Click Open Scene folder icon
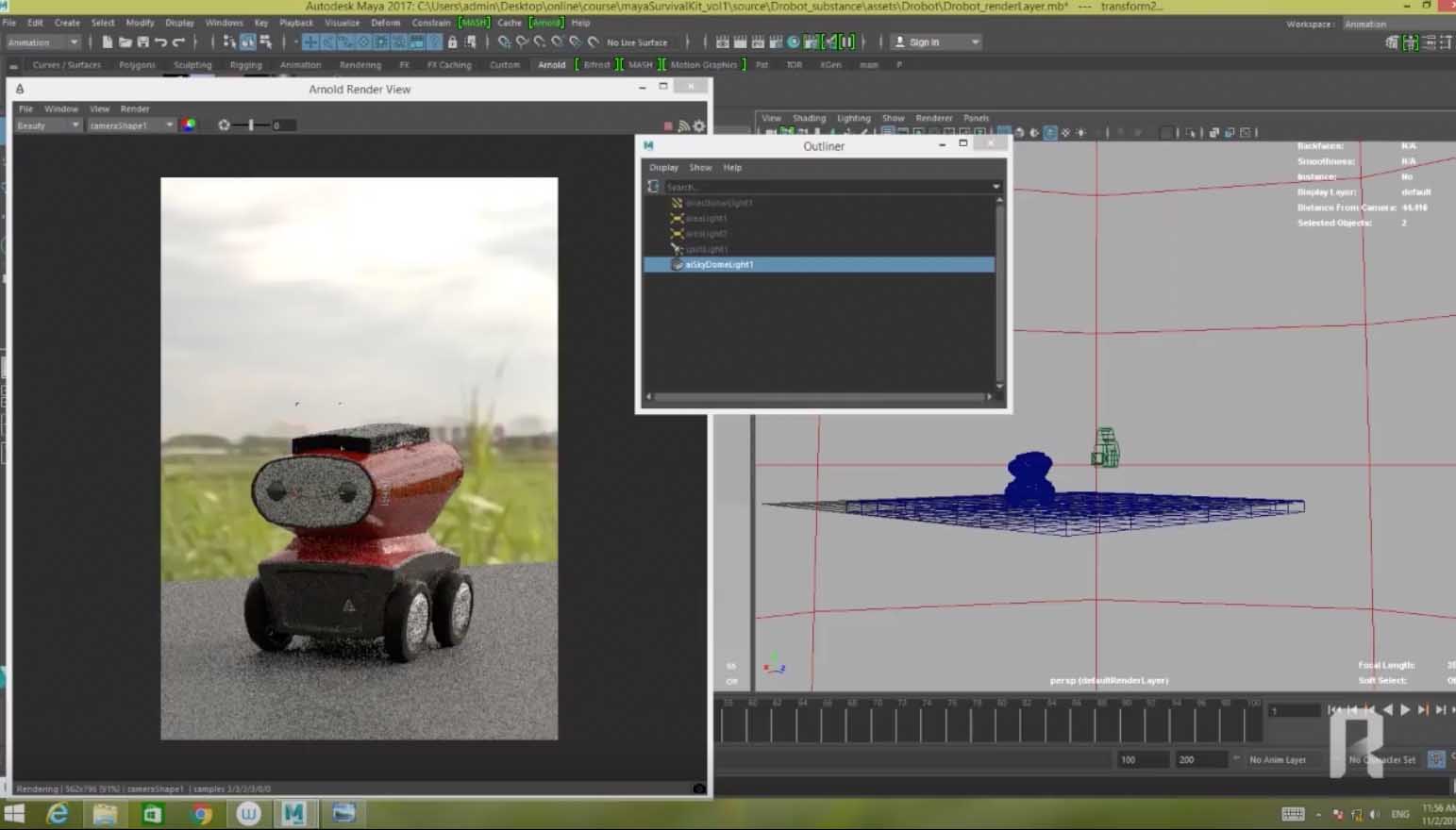 [x=125, y=42]
